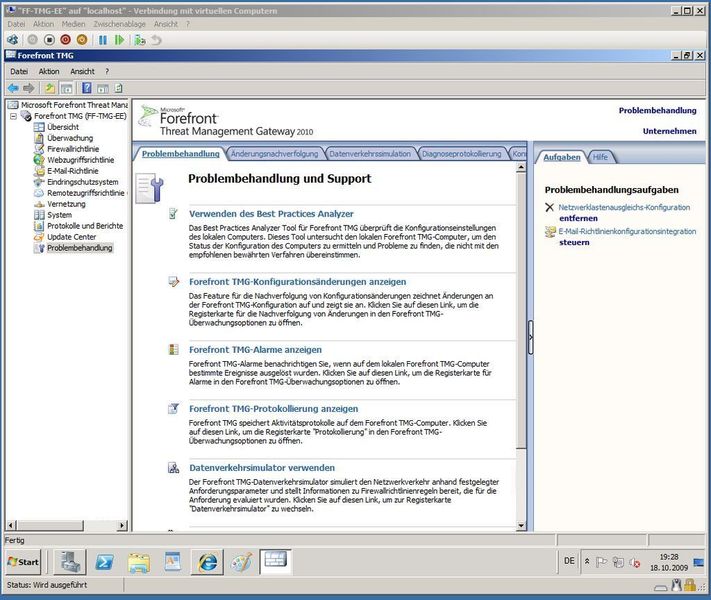Click the Hyper-V Ctrl+Alt+Del toolbar icon

click(12, 40)
